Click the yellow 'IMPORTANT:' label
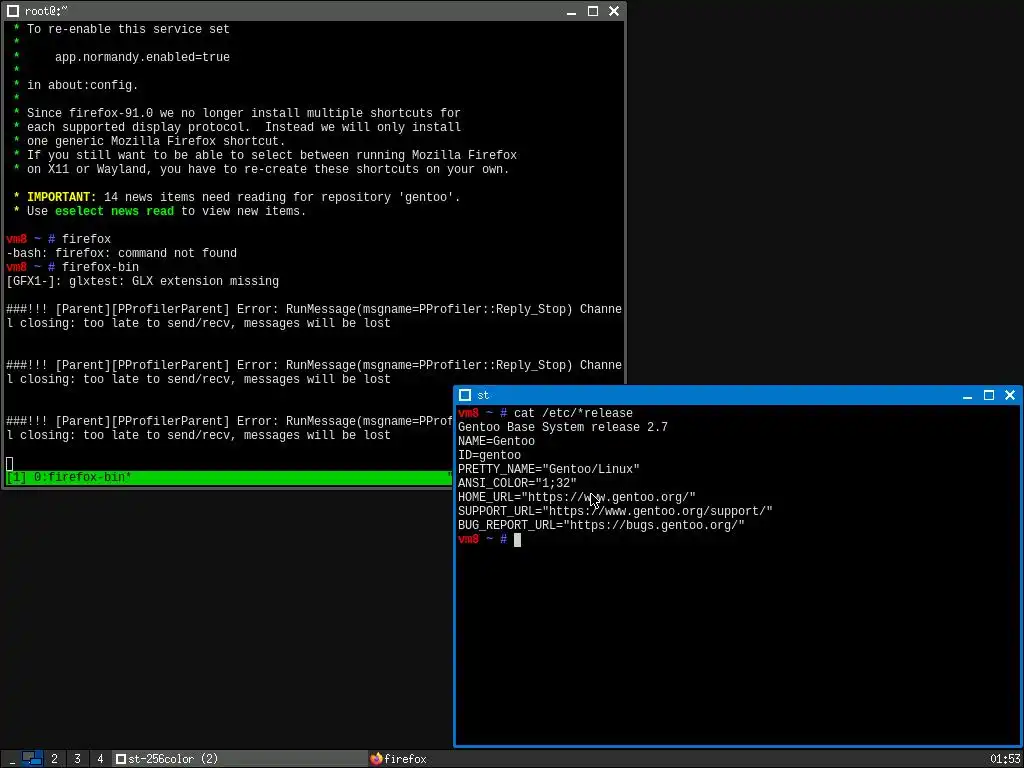The height and width of the screenshot is (768, 1024). coord(61,197)
